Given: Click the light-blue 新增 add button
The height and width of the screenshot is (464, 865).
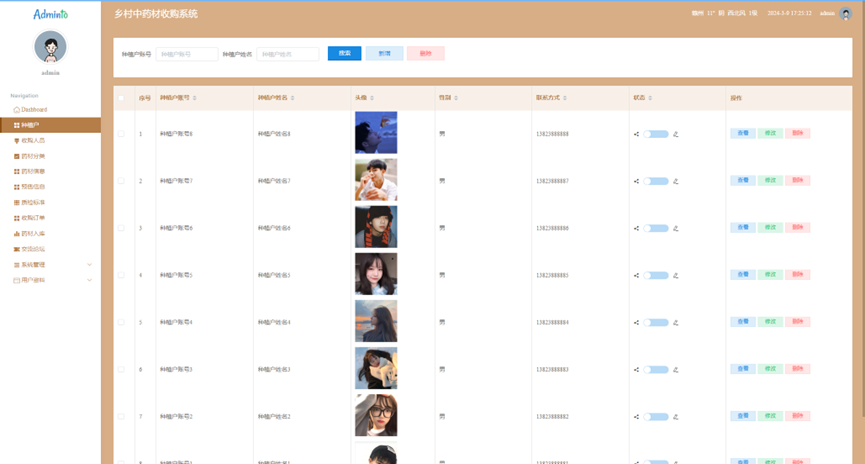Looking at the screenshot, I should click(385, 53).
